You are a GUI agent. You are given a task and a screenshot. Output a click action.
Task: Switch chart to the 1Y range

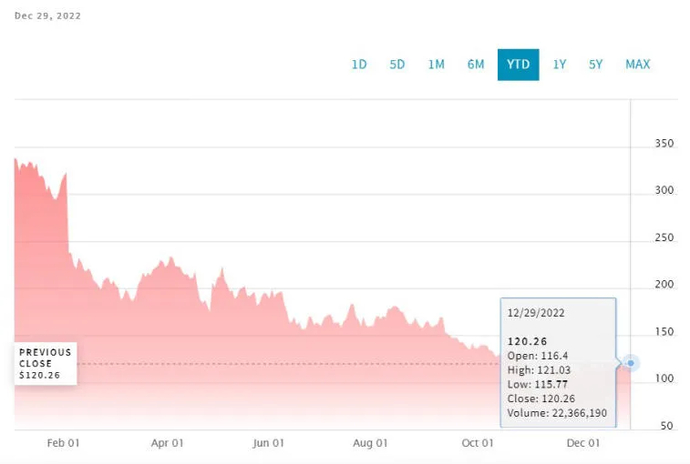[560, 65]
